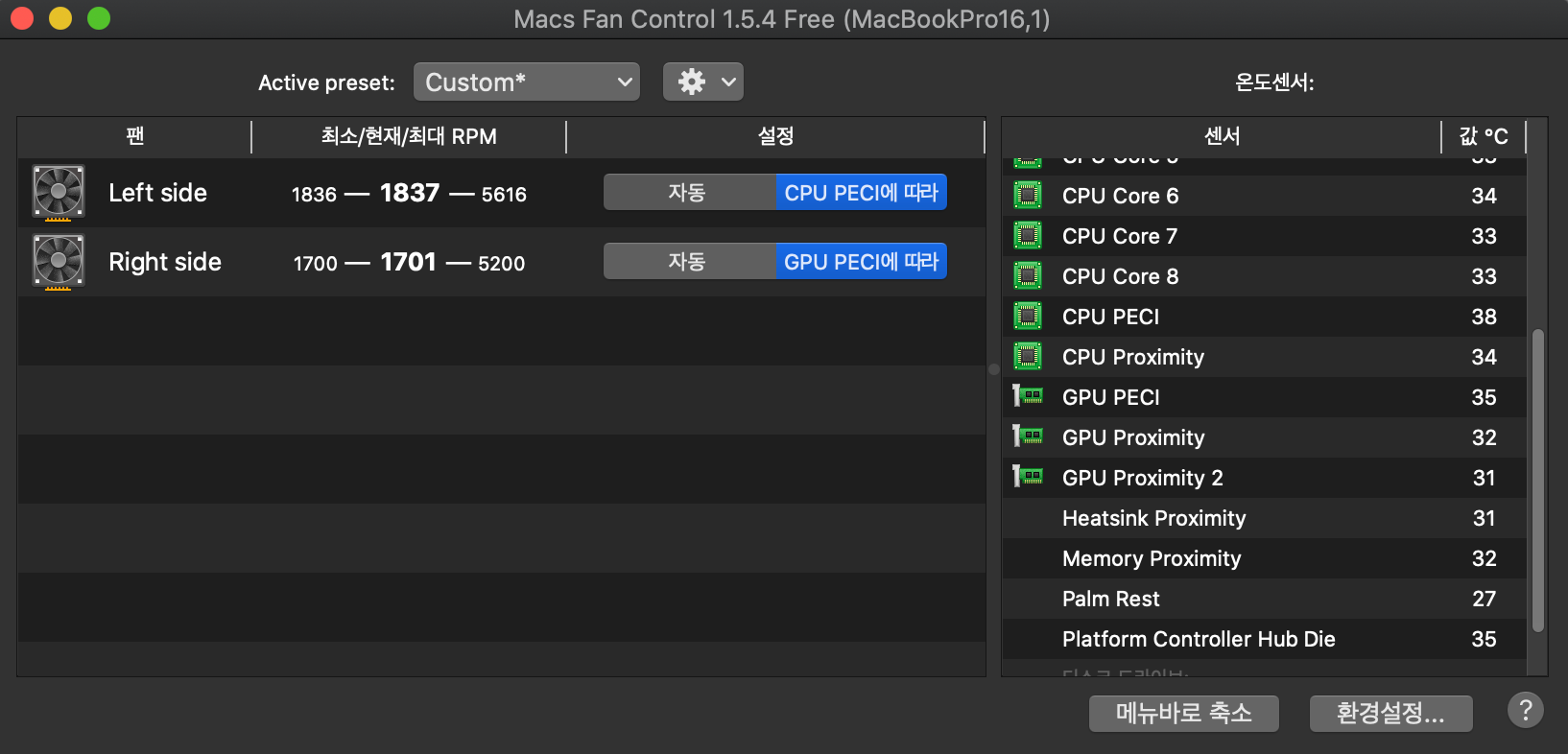Select the 'Left side' fan name
The height and width of the screenshot is (754, 1568).
pyautogui.click(x=158, y=193)
